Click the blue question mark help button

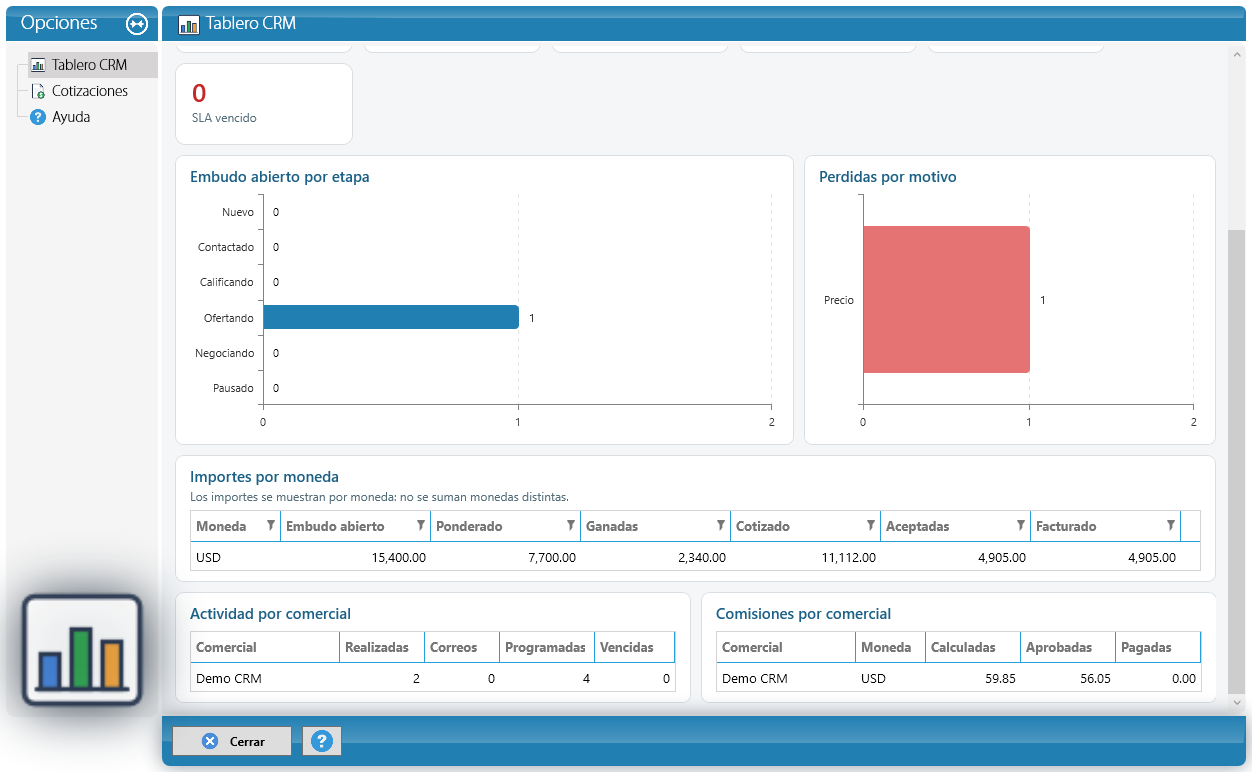pyautogui.click(x=322, y=741)
